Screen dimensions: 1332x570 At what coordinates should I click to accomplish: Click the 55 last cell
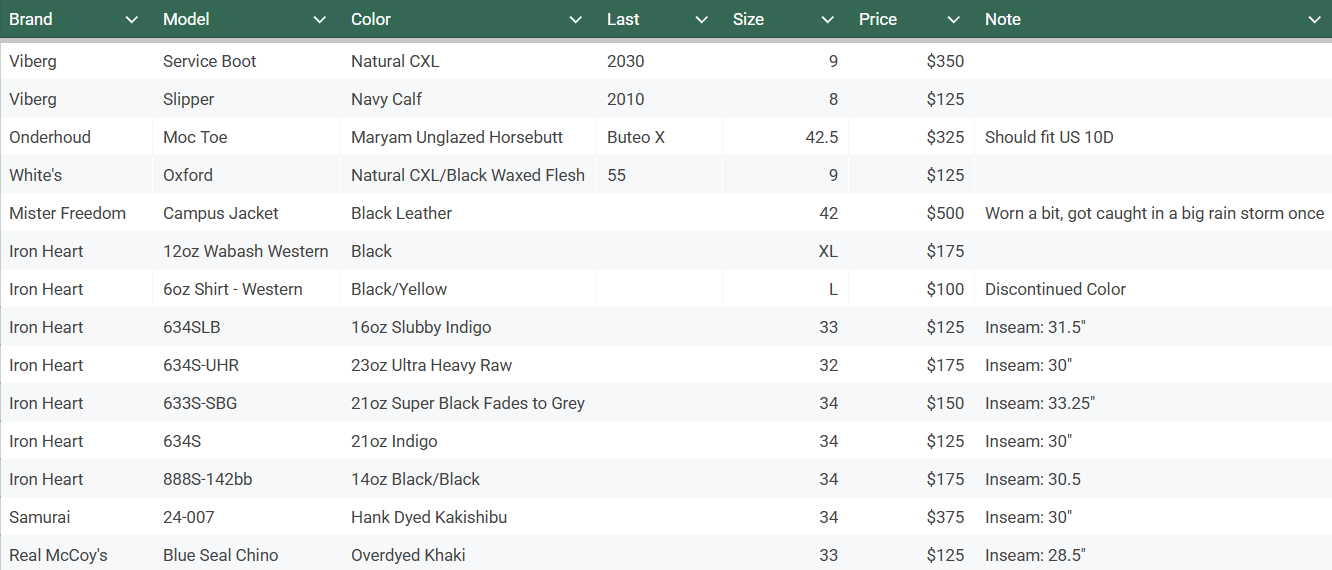(x=659, y=175)
